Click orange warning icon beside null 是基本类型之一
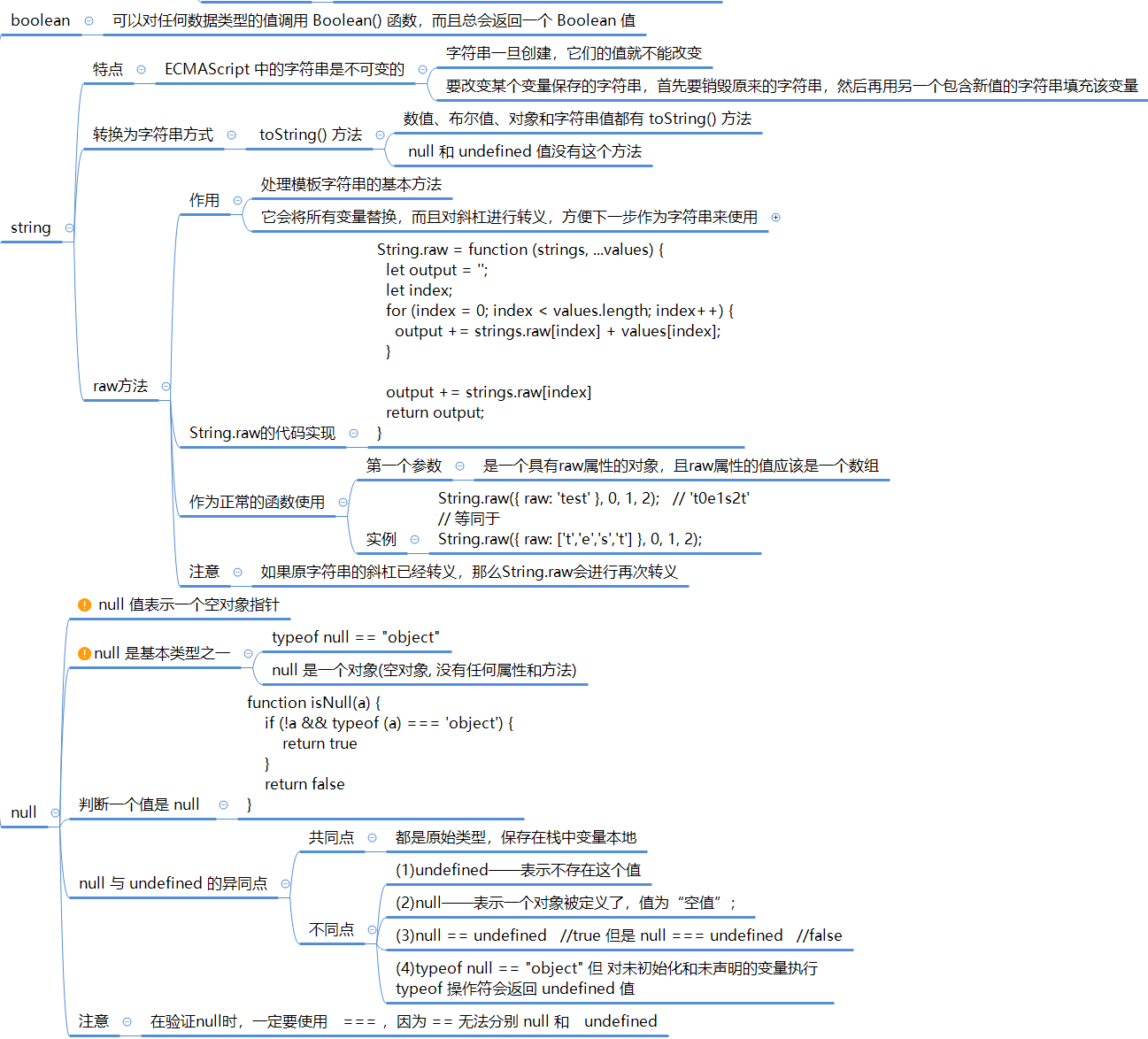The image size is (1148, 1039). 84,654
